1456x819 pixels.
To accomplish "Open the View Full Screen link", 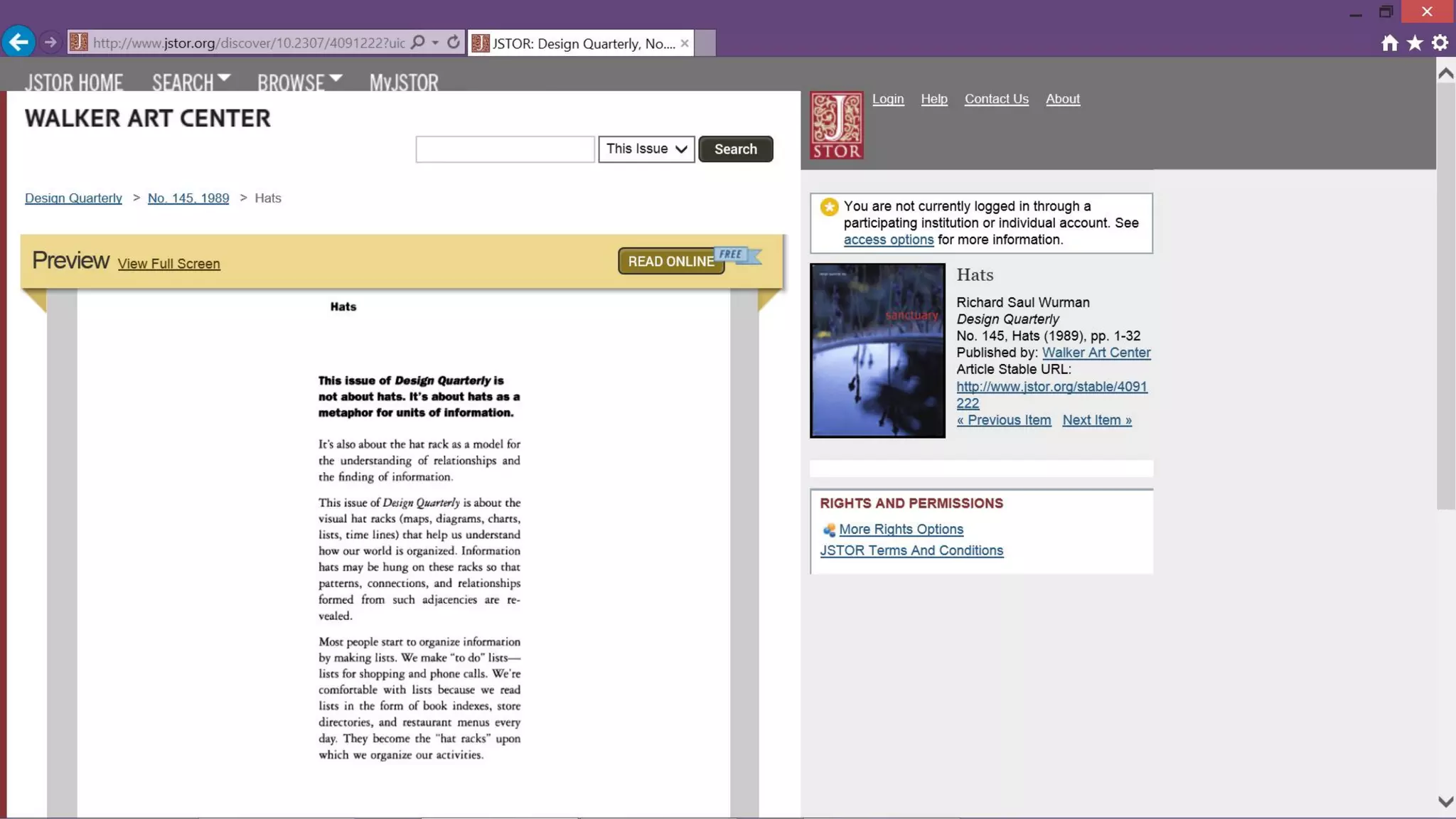I will pos(168,264).
